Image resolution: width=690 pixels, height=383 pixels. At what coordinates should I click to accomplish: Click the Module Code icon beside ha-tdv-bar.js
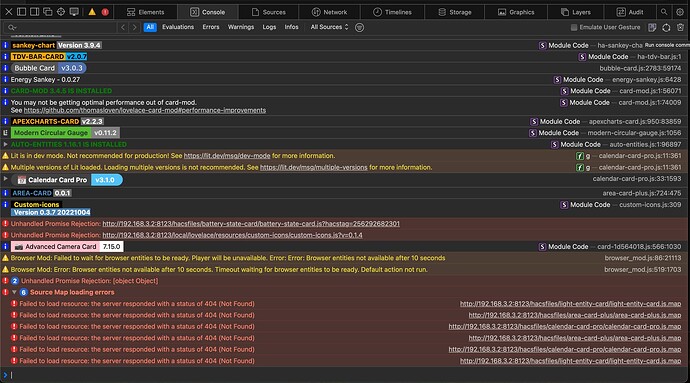tap(582, 57)
